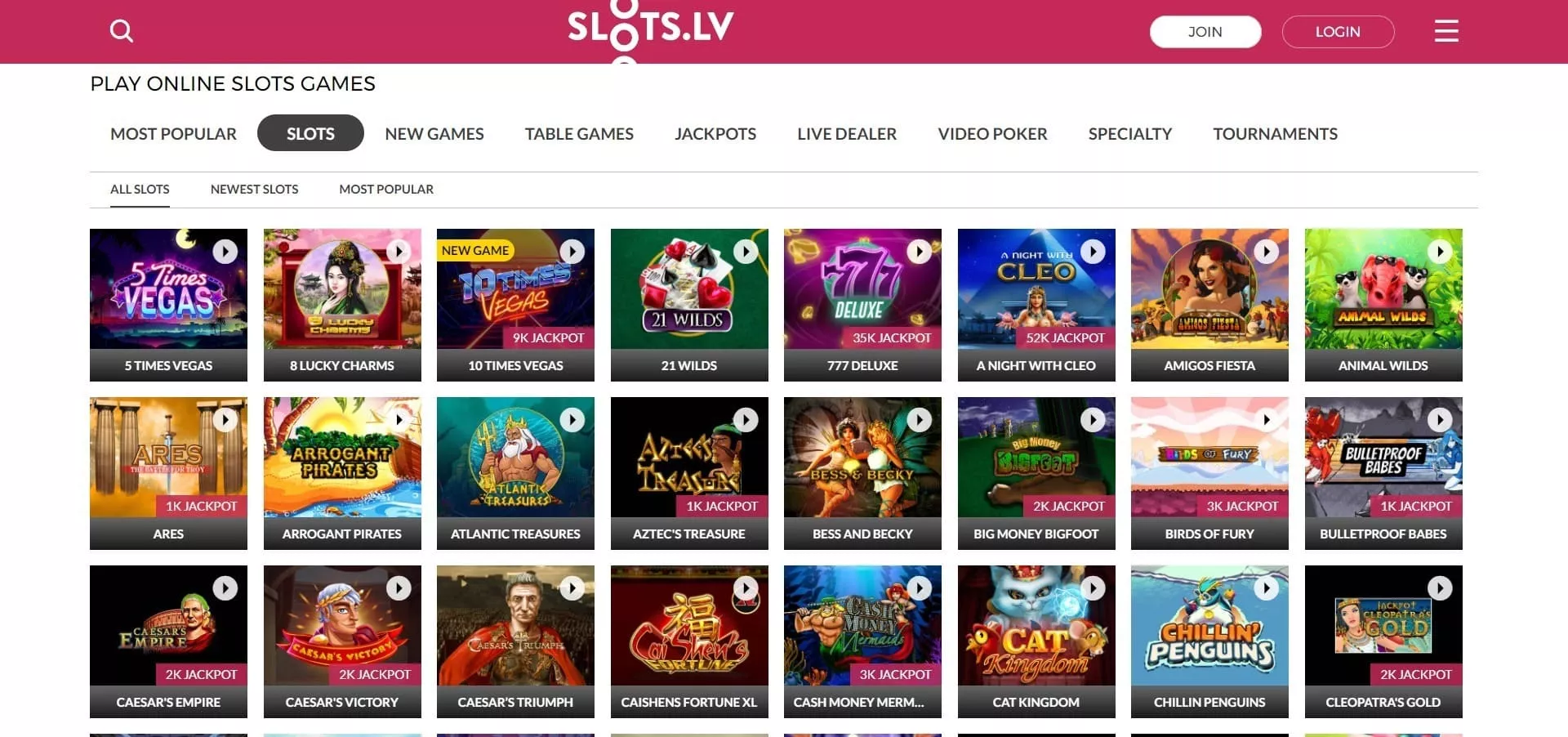This screenshot has height=737, width=1568.
Task: Click the Login button
Action: tap(1338, 32)
